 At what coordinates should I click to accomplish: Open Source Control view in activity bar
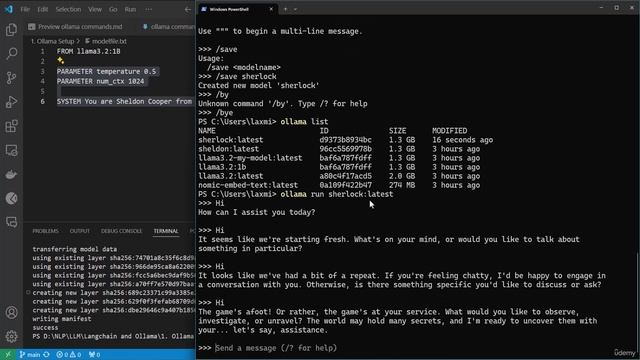click(x=11, y=78)
